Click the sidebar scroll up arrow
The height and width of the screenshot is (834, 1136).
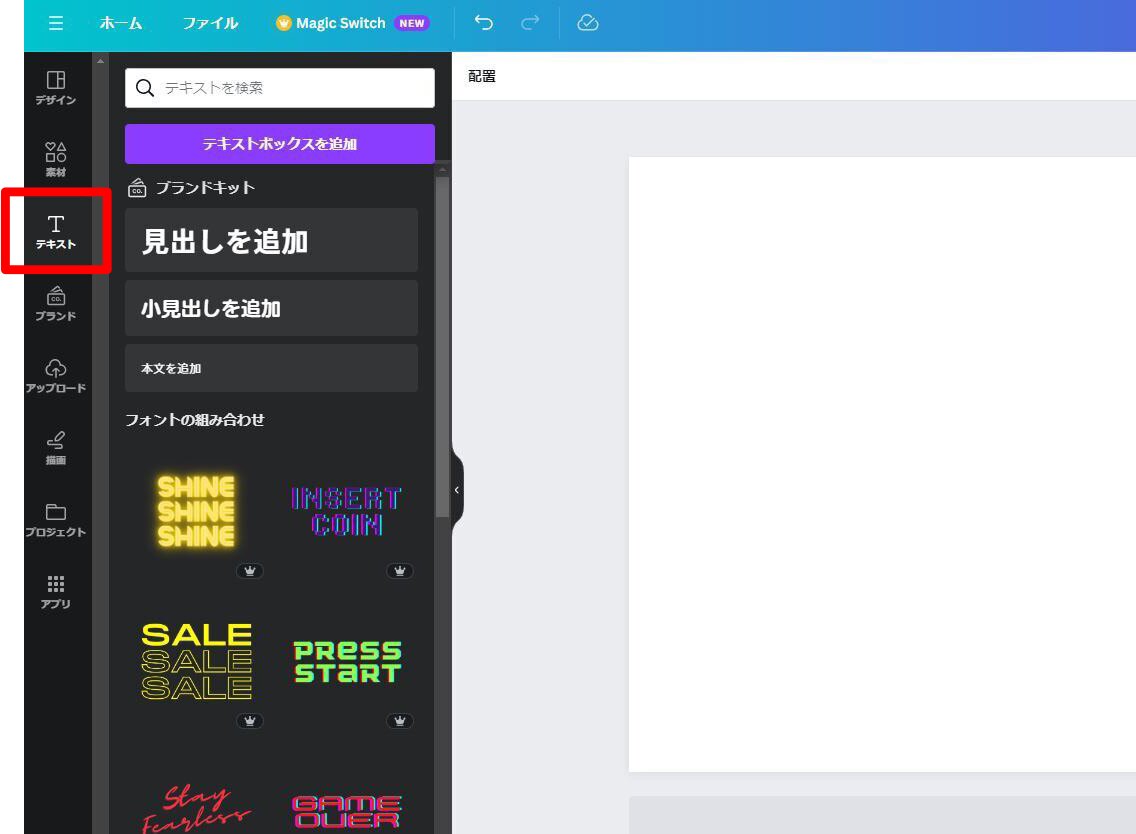coord(100,61)
